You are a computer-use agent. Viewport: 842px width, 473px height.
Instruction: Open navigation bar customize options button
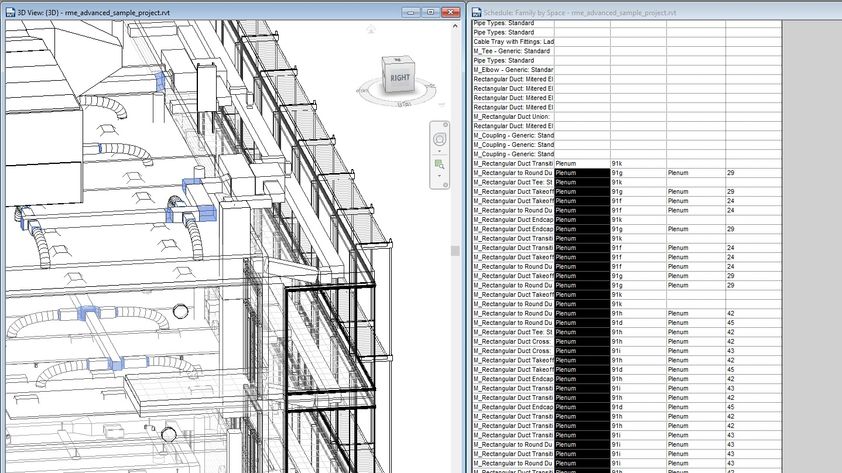tap(445, 185)
